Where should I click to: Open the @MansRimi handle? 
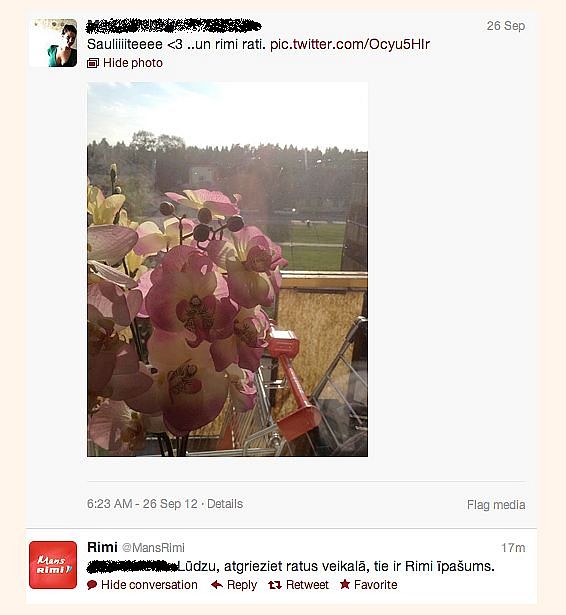tap(153, 548)
